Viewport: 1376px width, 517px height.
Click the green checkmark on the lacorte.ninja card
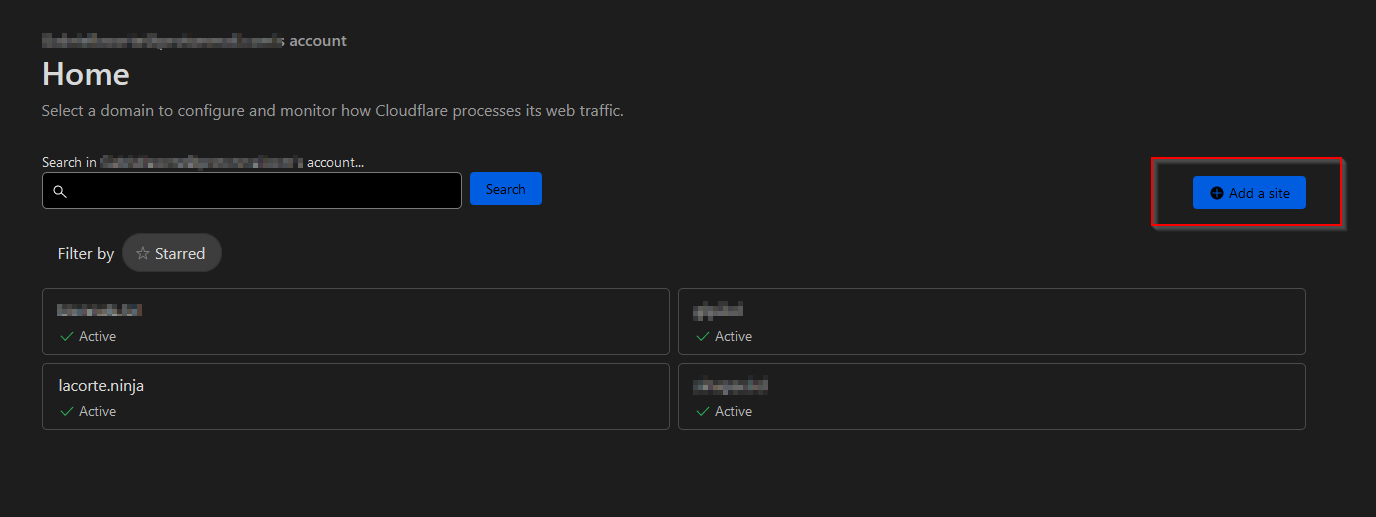[67, 412]
